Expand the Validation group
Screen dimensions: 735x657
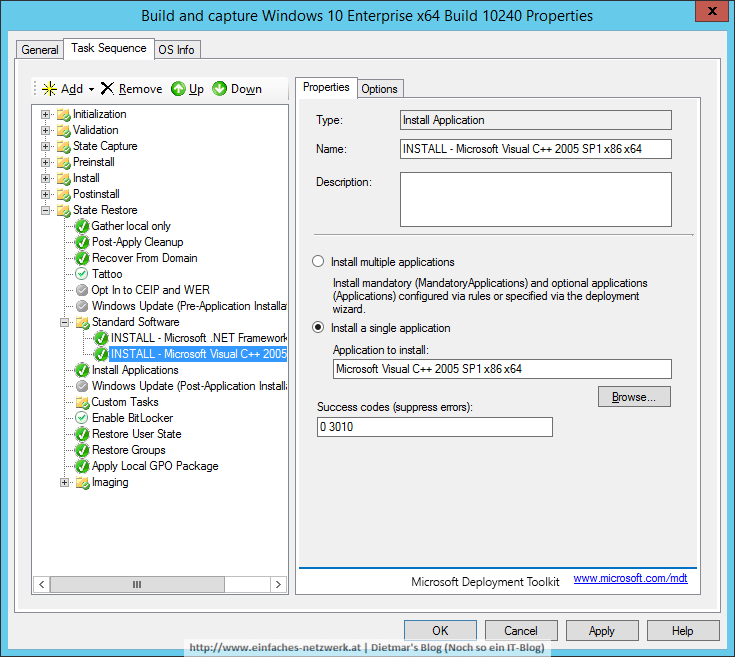(x=45, y=130)
